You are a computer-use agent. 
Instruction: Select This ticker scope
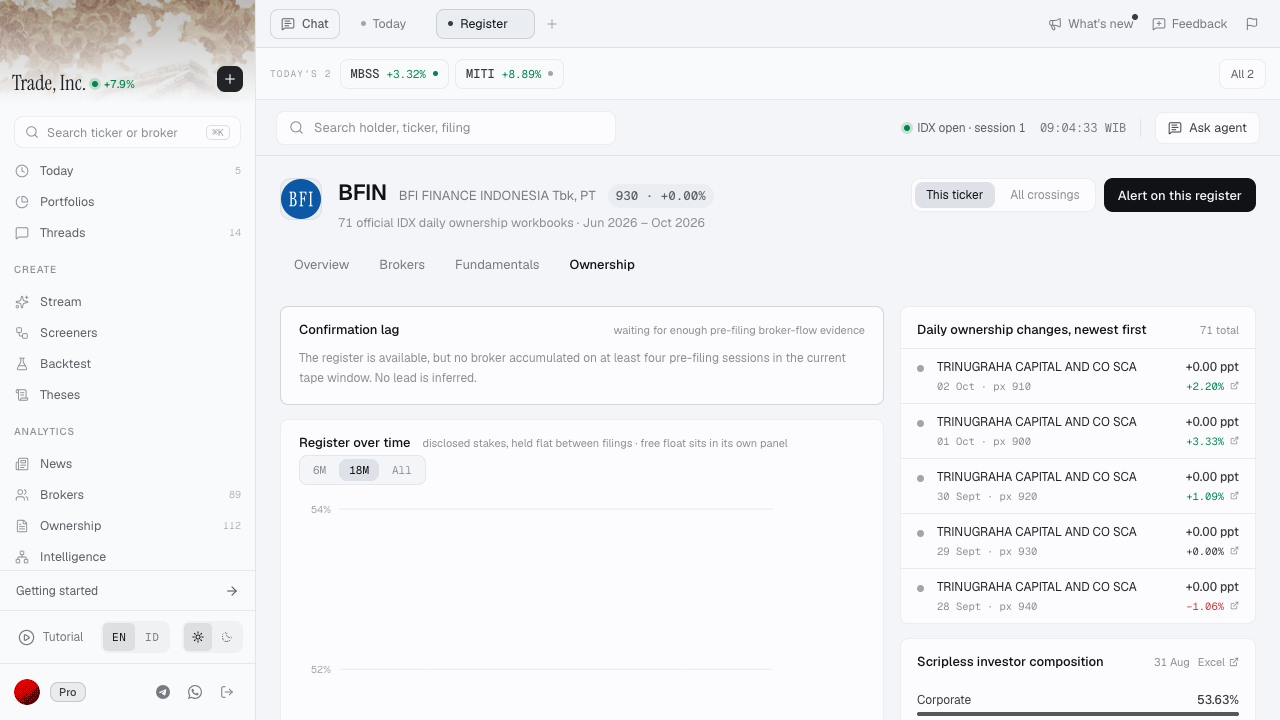click(954, 195)
